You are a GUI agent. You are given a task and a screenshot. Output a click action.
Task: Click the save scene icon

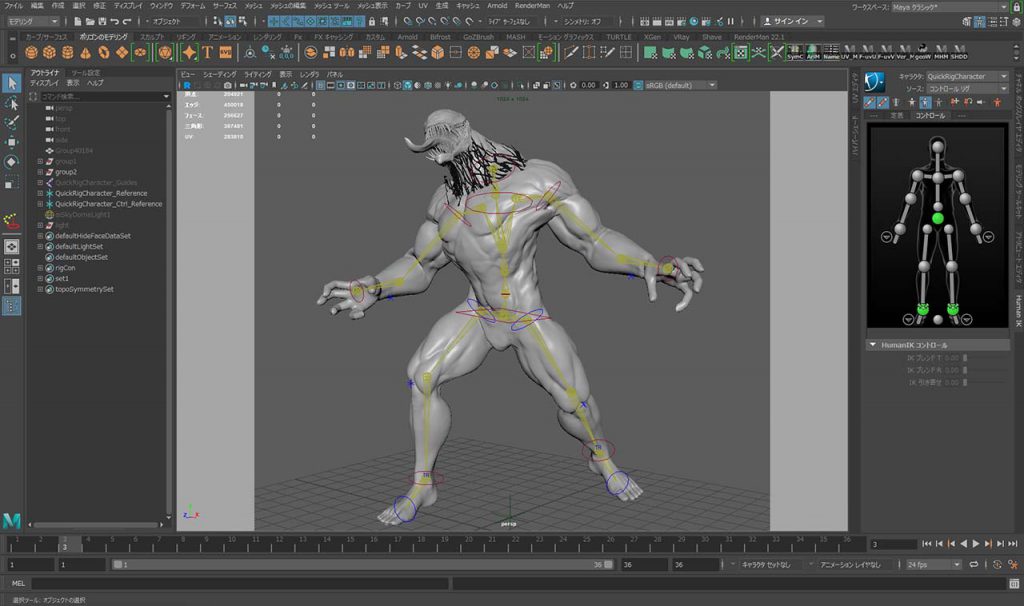[x=102, y=21]
